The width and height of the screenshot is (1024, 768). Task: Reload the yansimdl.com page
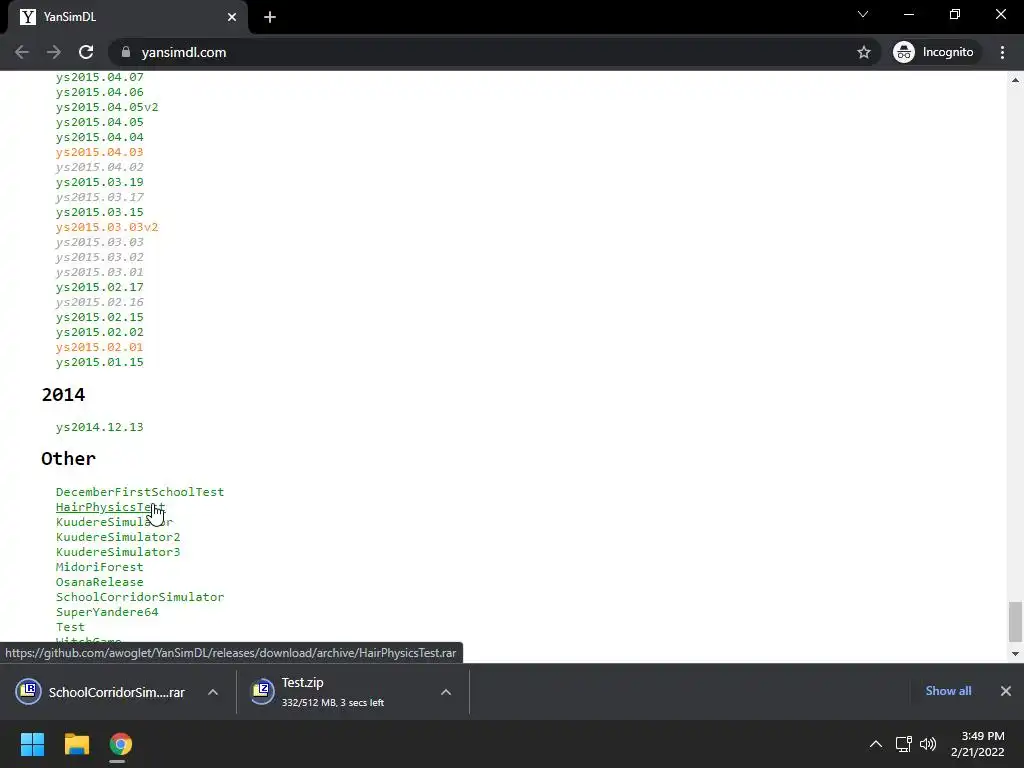click(x=86, y=52)
